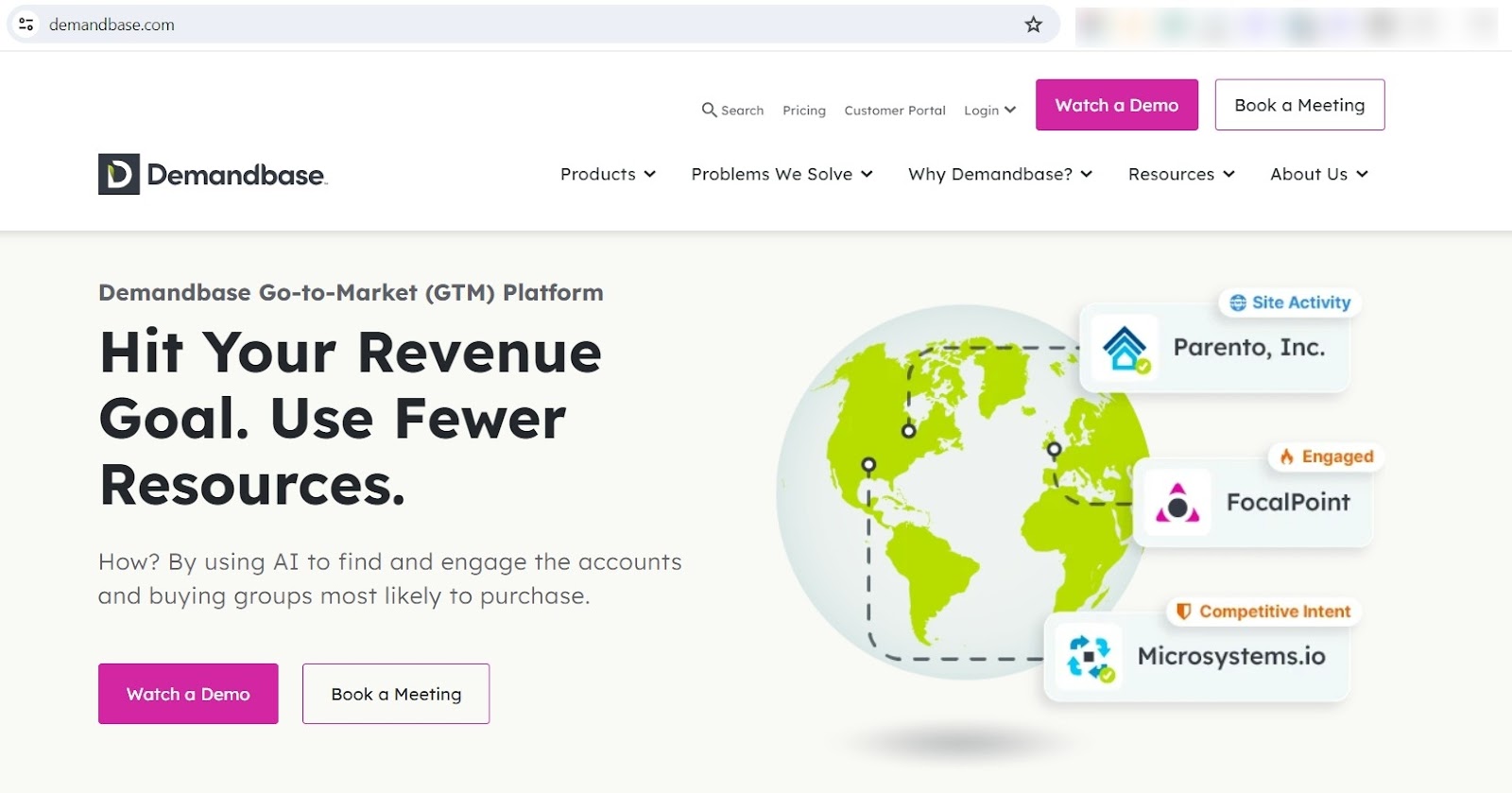Open the Why Demandbase? menu label
The width and height of the screenshot is (1512, 793).
[x=990, y=174]
